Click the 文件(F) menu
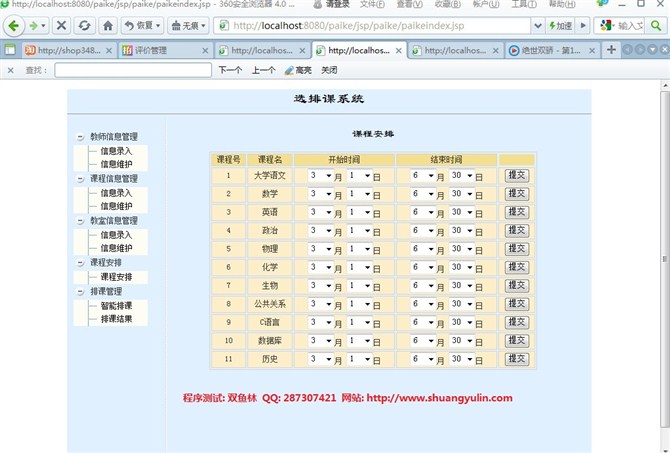Image resolution: width=670 pixels, height=453 pixels. [x=372, y=4]
